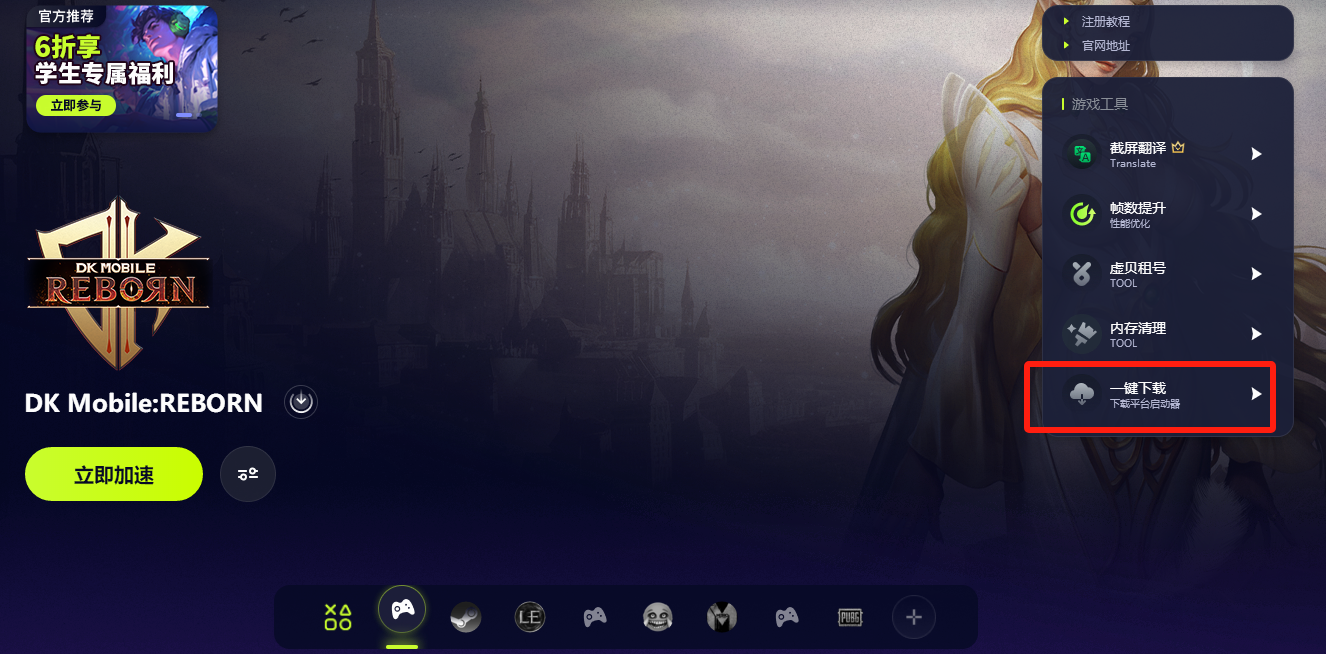Expand the 虚贝租号 arrow

pos(1257,274)
